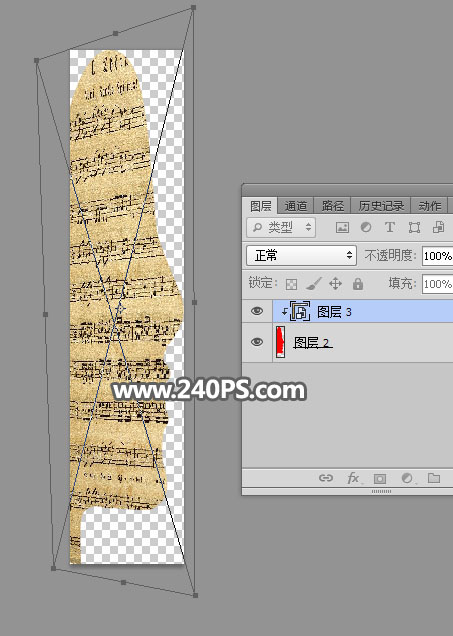The height and width of the screenshot is (636, 453).
Task: Click the bottom-middle transform edge handle
Action: point(124,582)
